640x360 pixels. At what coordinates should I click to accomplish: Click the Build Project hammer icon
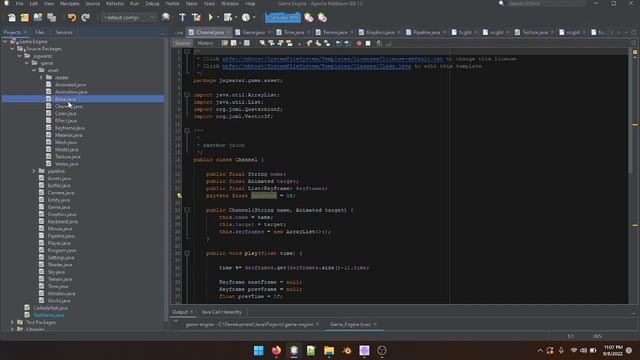coord(182,18)
